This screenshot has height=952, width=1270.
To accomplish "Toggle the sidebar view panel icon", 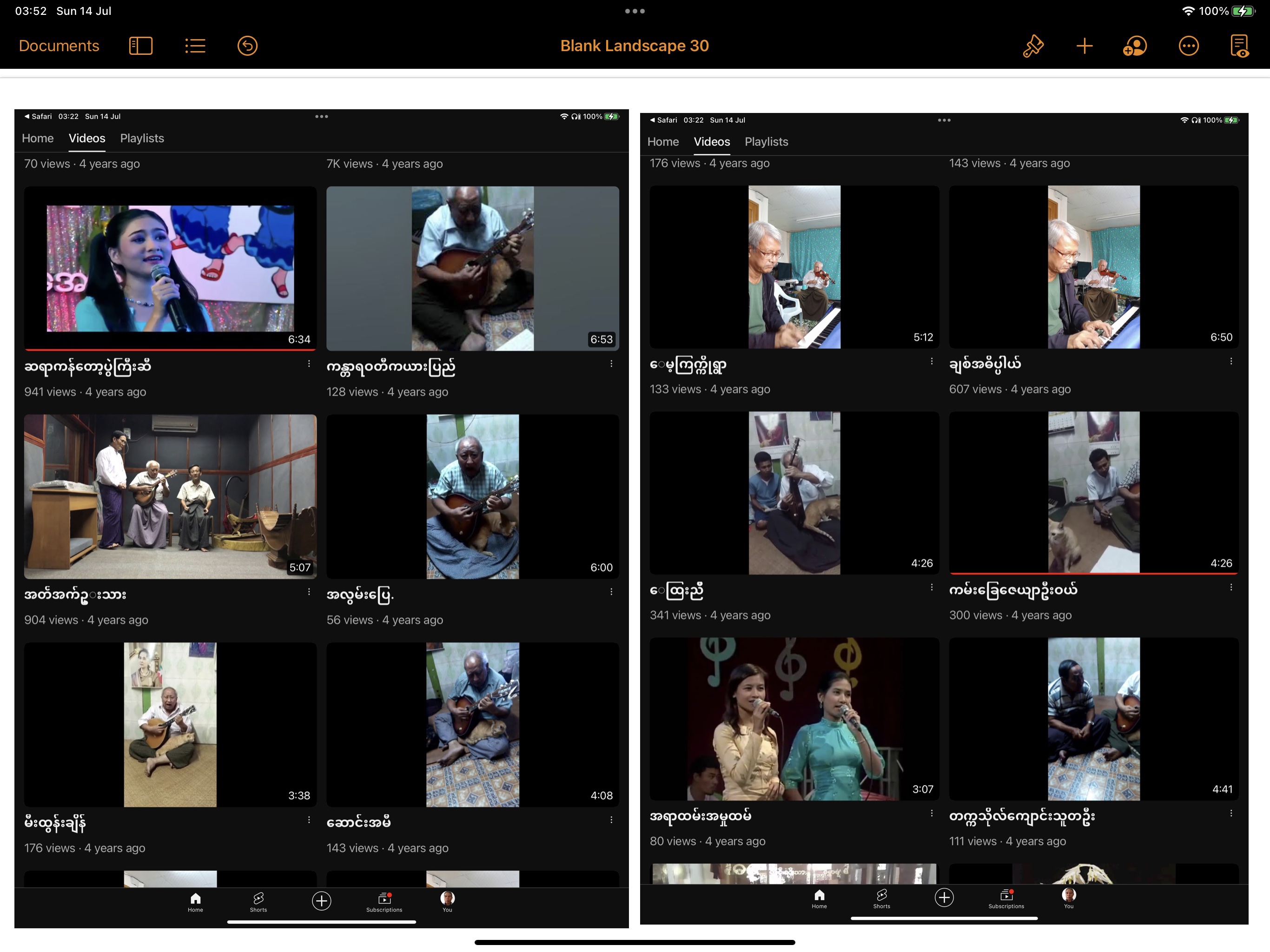I will click(141, 46).
